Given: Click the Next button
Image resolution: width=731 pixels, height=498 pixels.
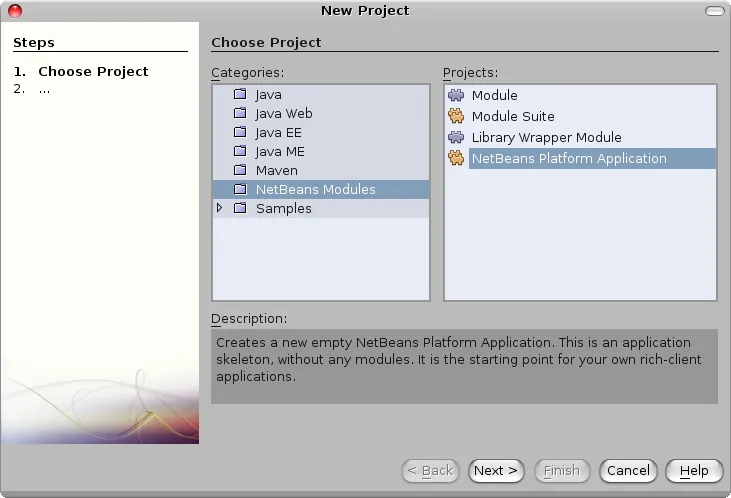Looking at the screenshot, I should coord(496,470).
